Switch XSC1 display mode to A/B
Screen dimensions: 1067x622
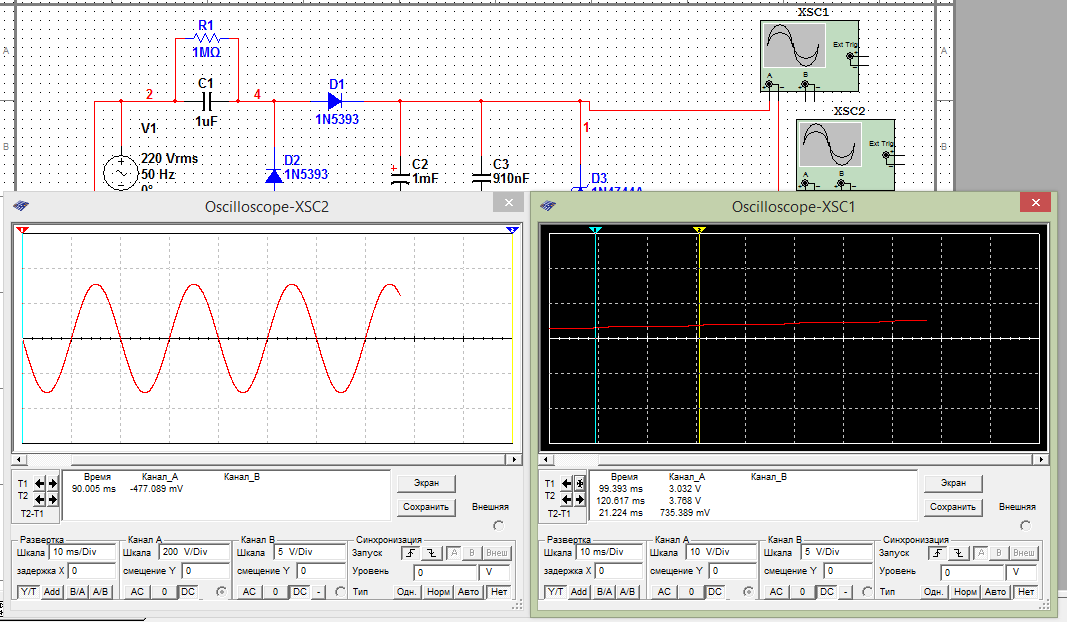click(627, 591)
